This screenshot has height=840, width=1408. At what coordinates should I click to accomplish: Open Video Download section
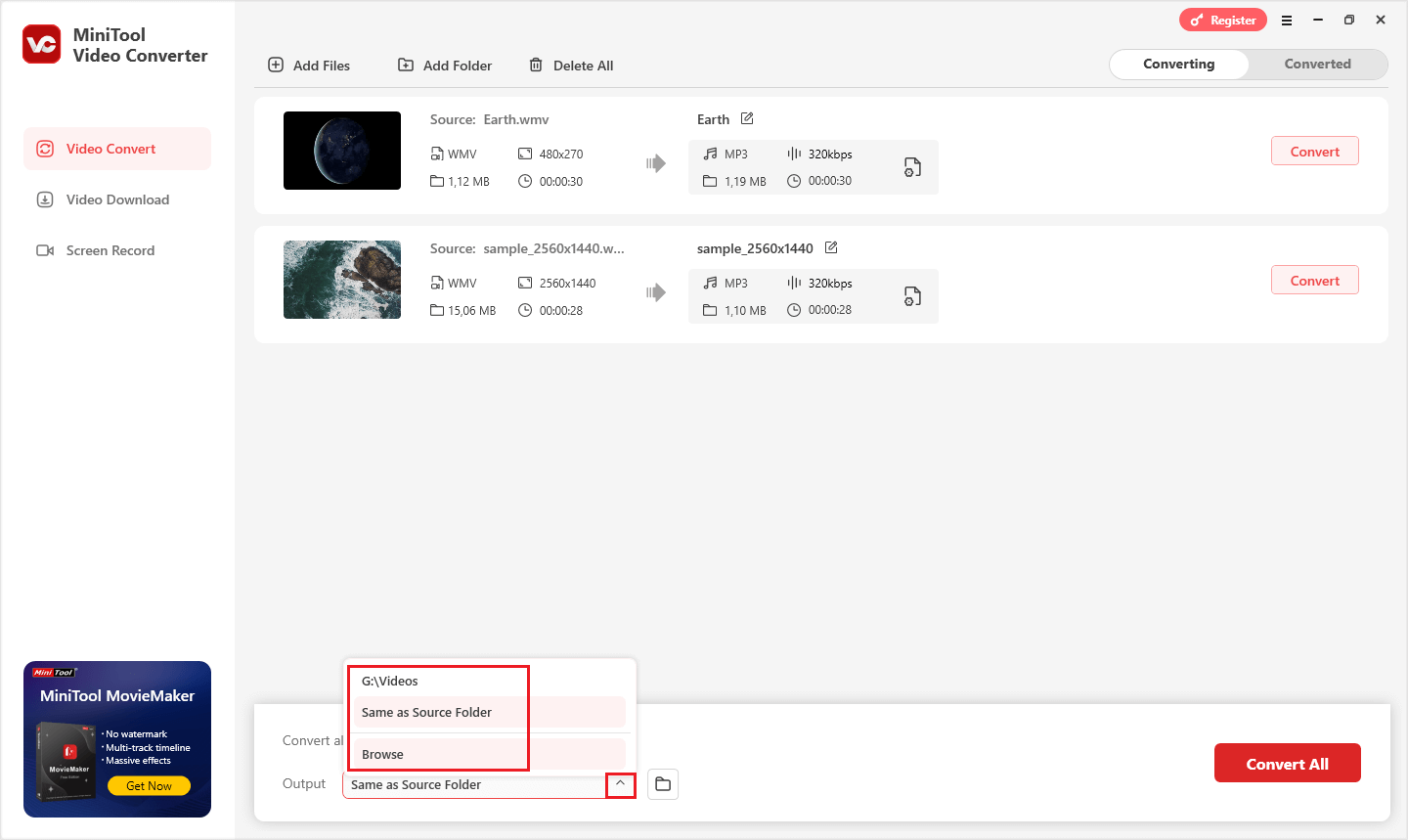117,199
